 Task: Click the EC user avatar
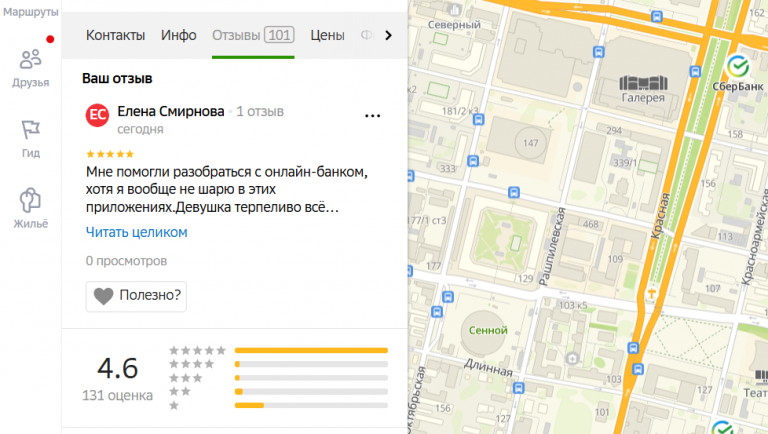pyautogui.click(x=97, y=115)
